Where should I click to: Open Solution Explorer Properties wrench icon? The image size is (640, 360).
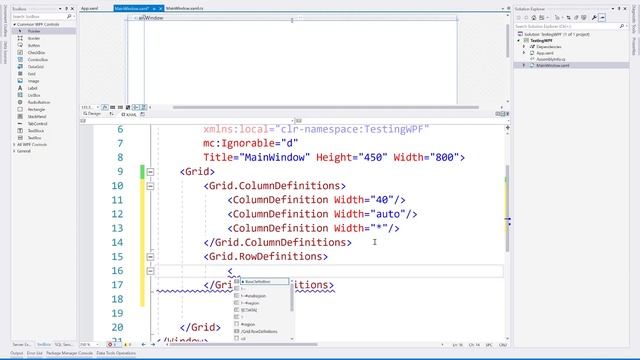coord(594,18)
